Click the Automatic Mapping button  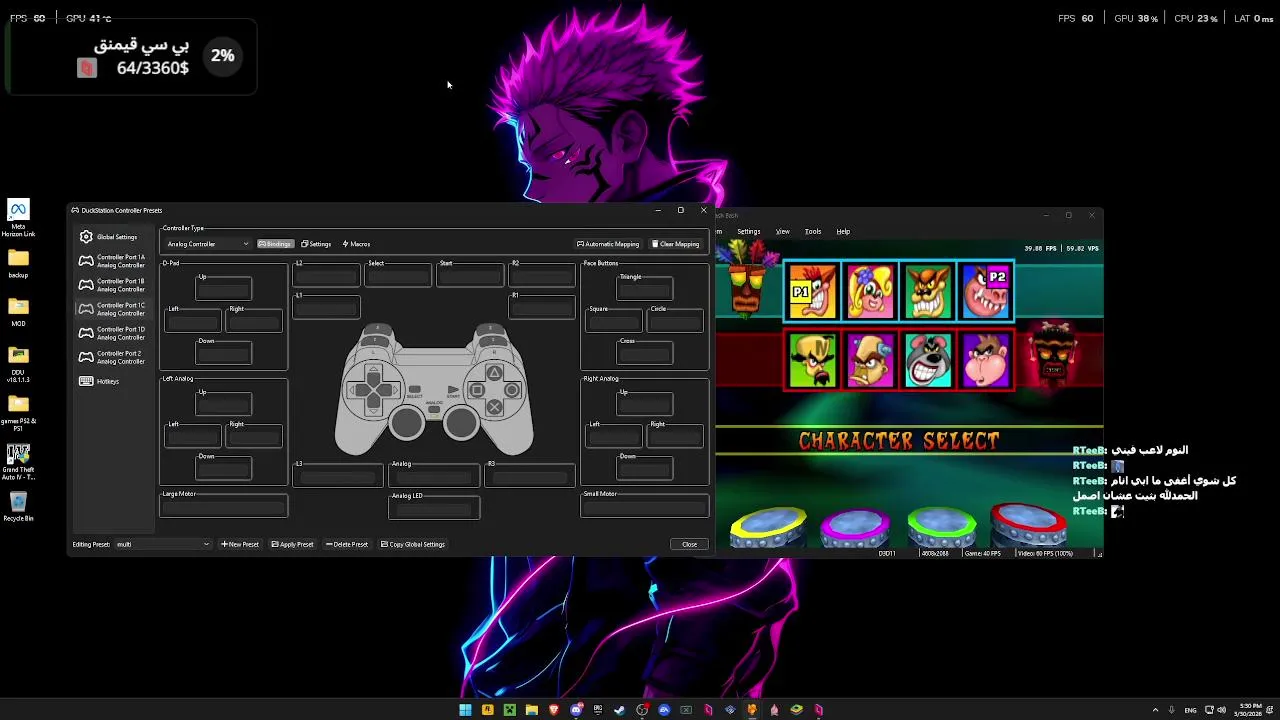608,244
